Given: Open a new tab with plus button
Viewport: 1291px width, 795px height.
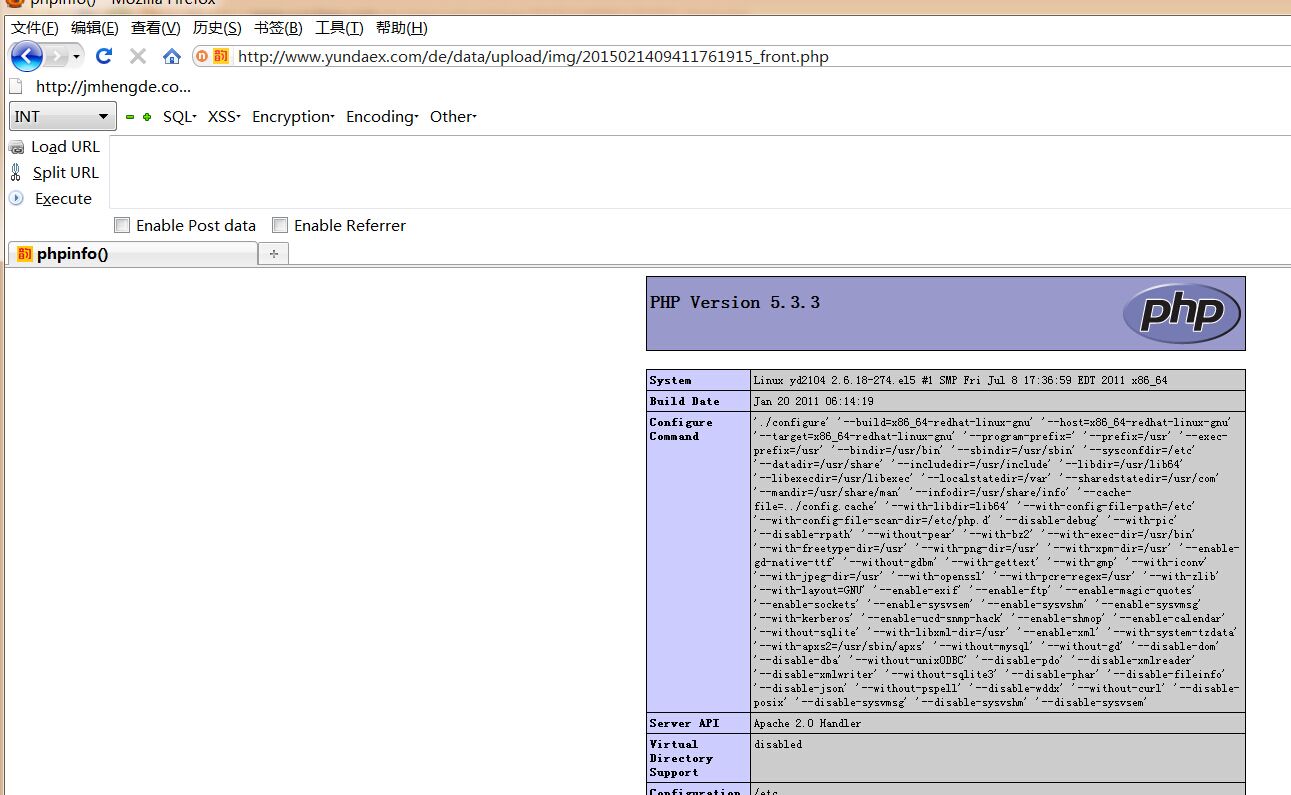Looking at the screenshot, I should (273, 254).
